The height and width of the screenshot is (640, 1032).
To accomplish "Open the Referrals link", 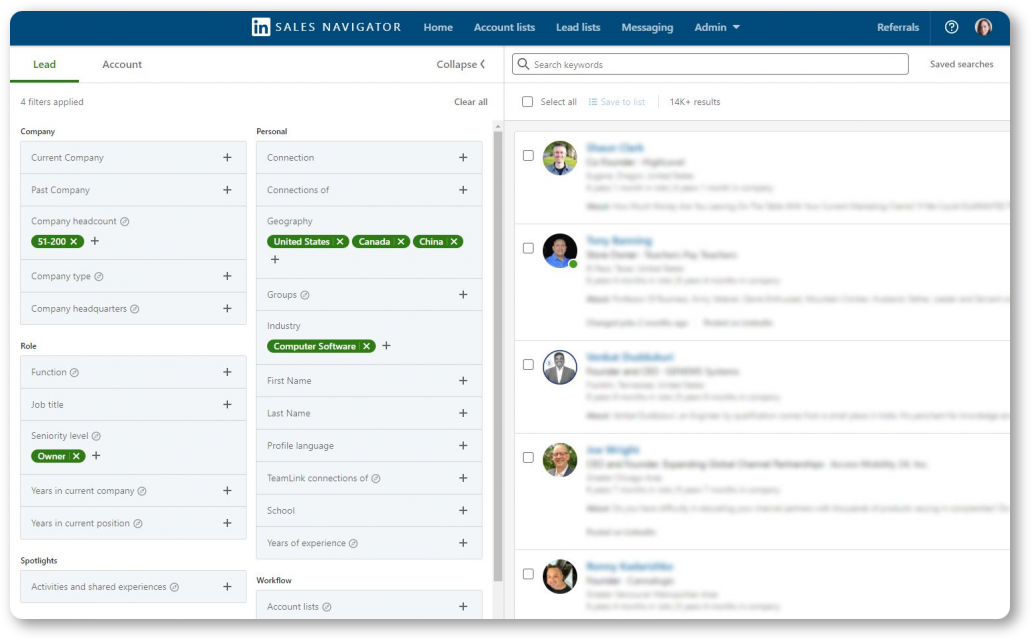I will (898, 27).
